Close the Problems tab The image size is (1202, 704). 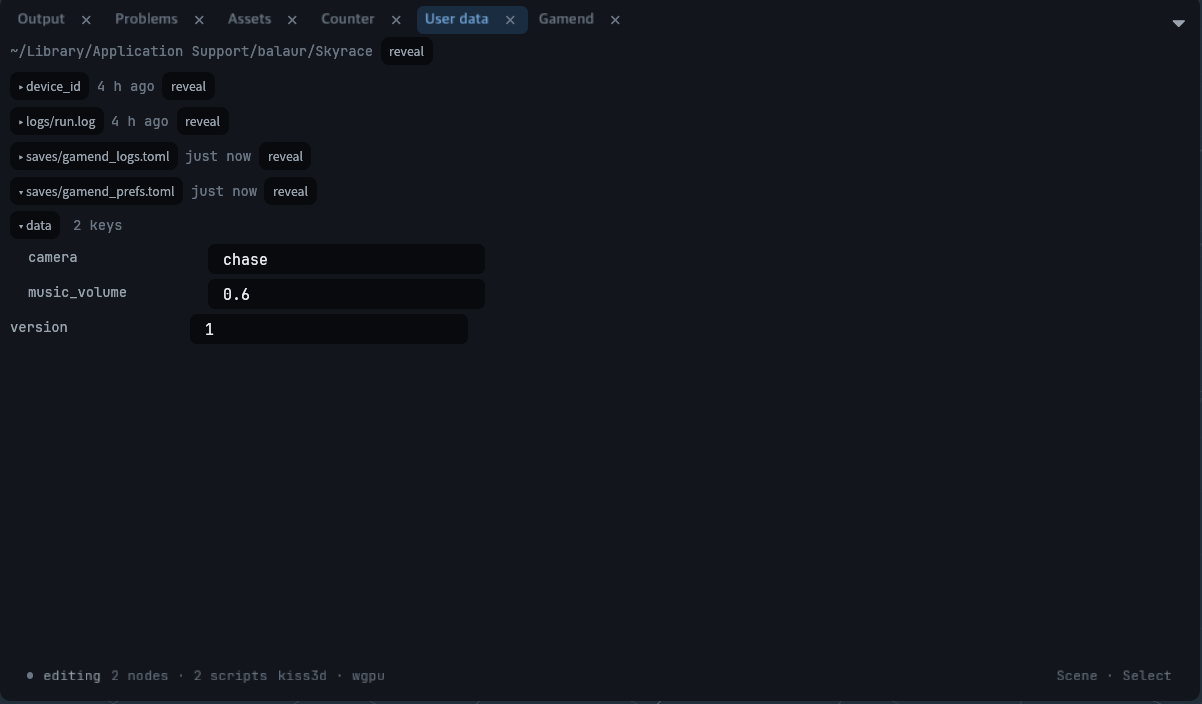pos(199,19)
